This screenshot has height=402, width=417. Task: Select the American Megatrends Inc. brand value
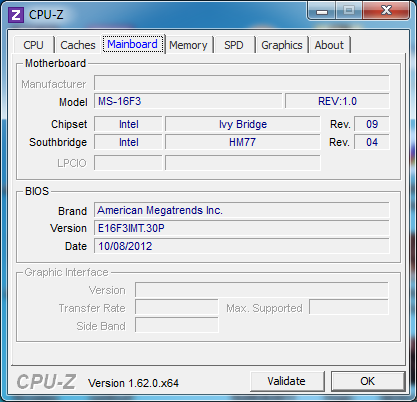[x=242, y=210]
